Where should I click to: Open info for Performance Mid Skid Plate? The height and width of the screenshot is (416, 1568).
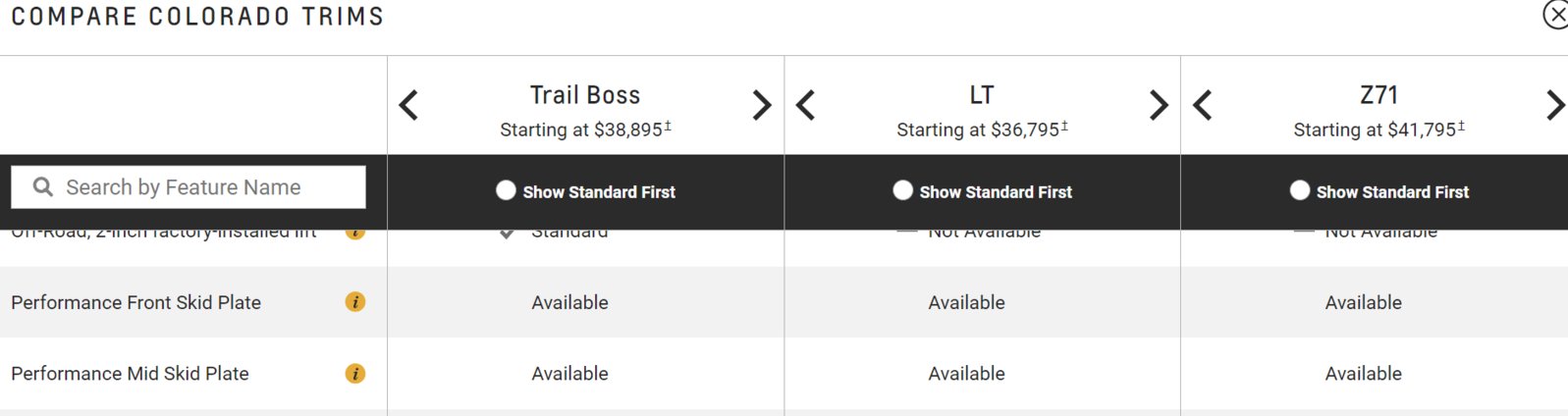355,374
